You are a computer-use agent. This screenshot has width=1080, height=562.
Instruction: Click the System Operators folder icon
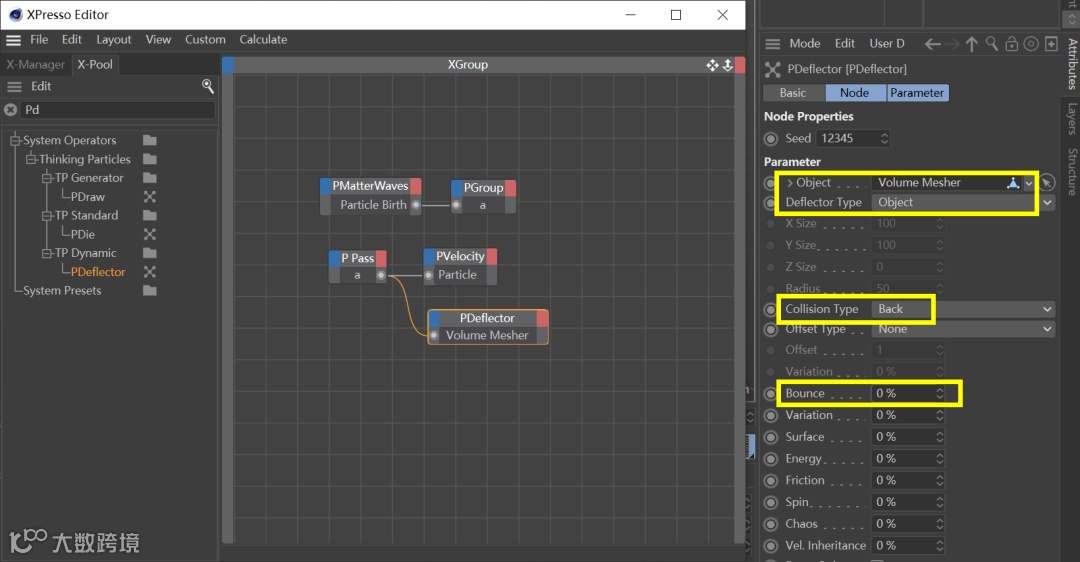(149, 140)
